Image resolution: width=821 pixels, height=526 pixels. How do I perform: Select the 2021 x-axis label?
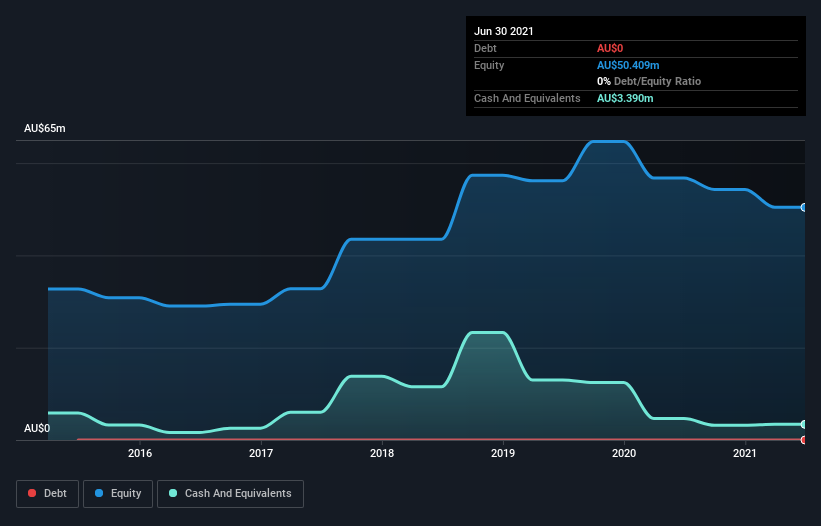coord(745,453)
